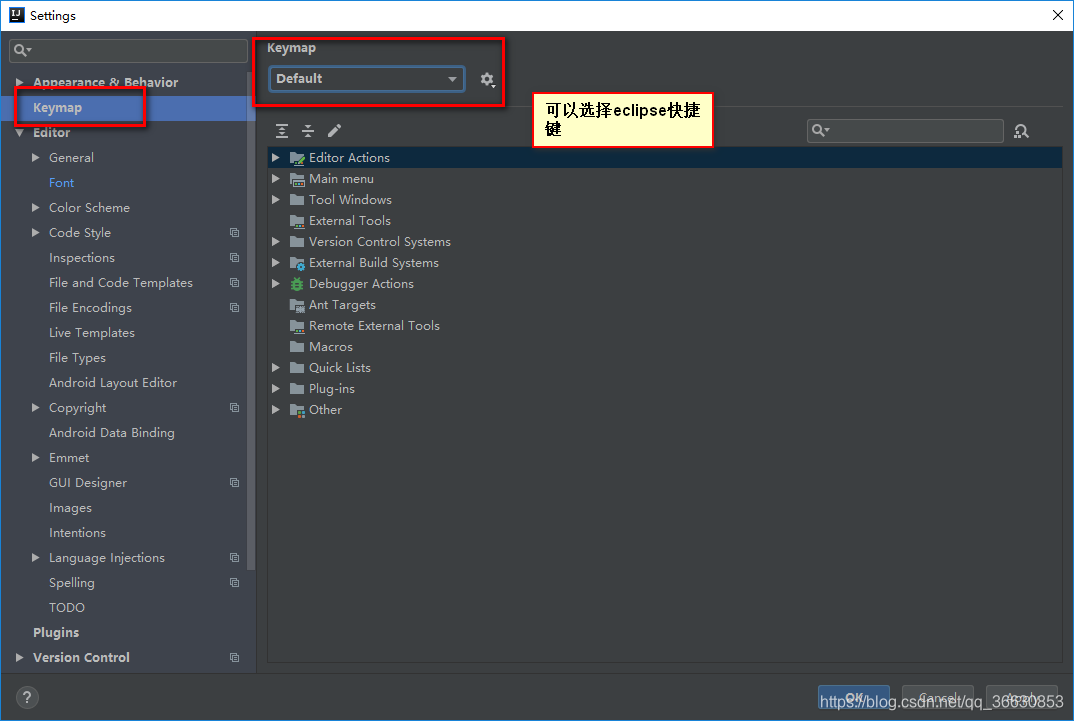Click the Collapse All icon in keymap toolbar
This screenshot has height=721, width=1074.
point(308,131)
